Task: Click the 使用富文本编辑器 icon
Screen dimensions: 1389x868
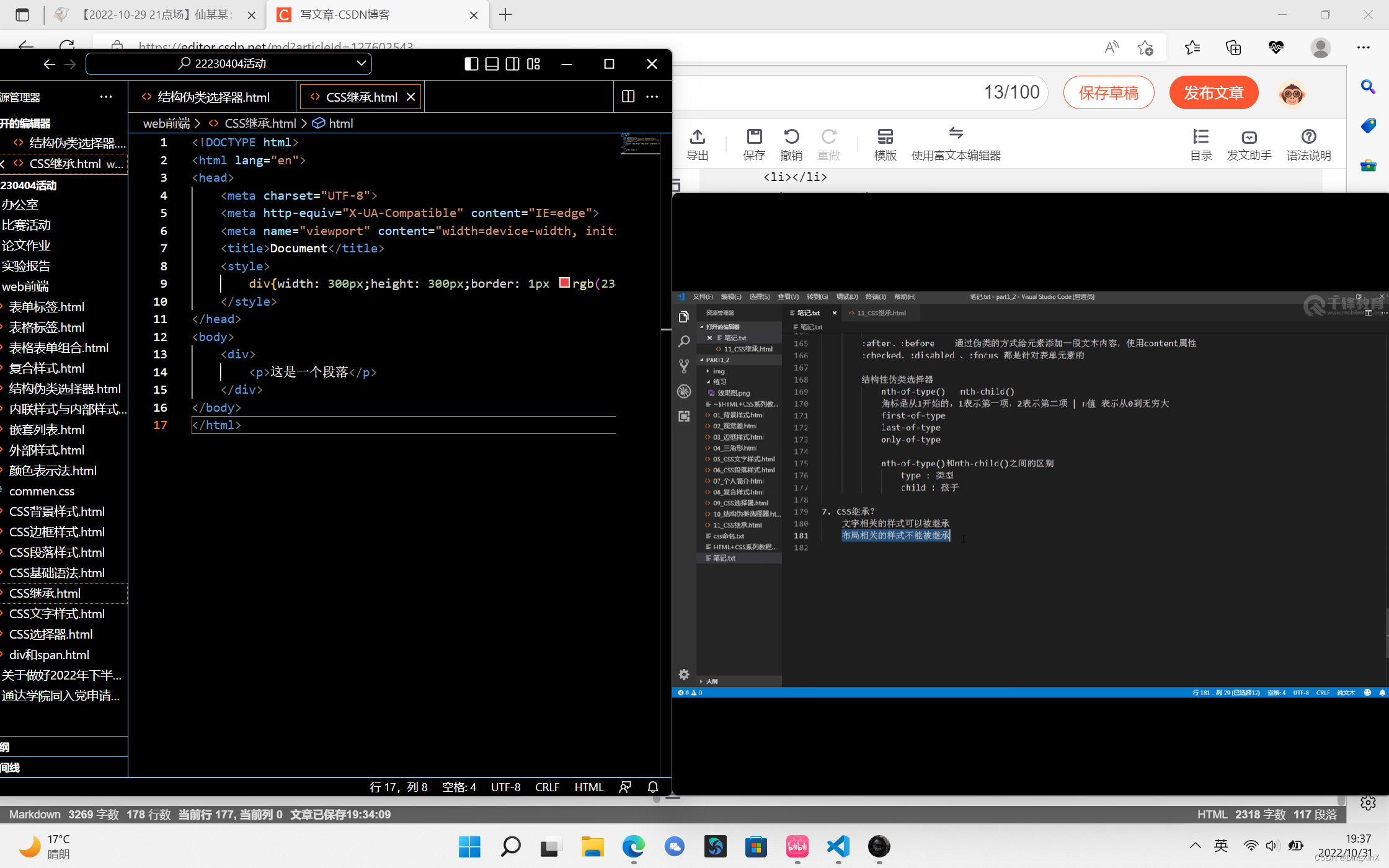Action: click(x=955, y=143)
